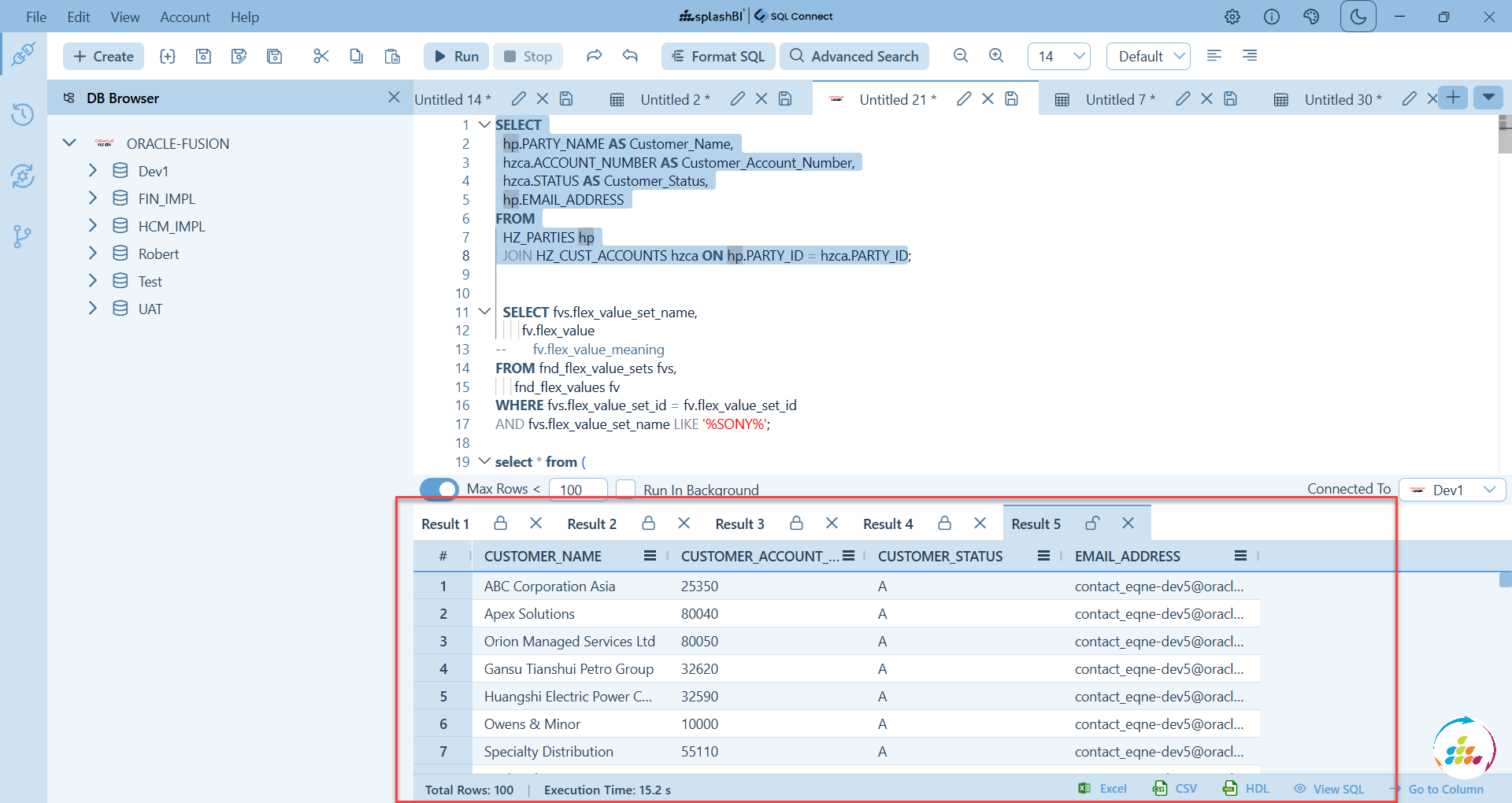Open the font size 14 dropdown
The image size is (1512, 803).
point(1058,56)
